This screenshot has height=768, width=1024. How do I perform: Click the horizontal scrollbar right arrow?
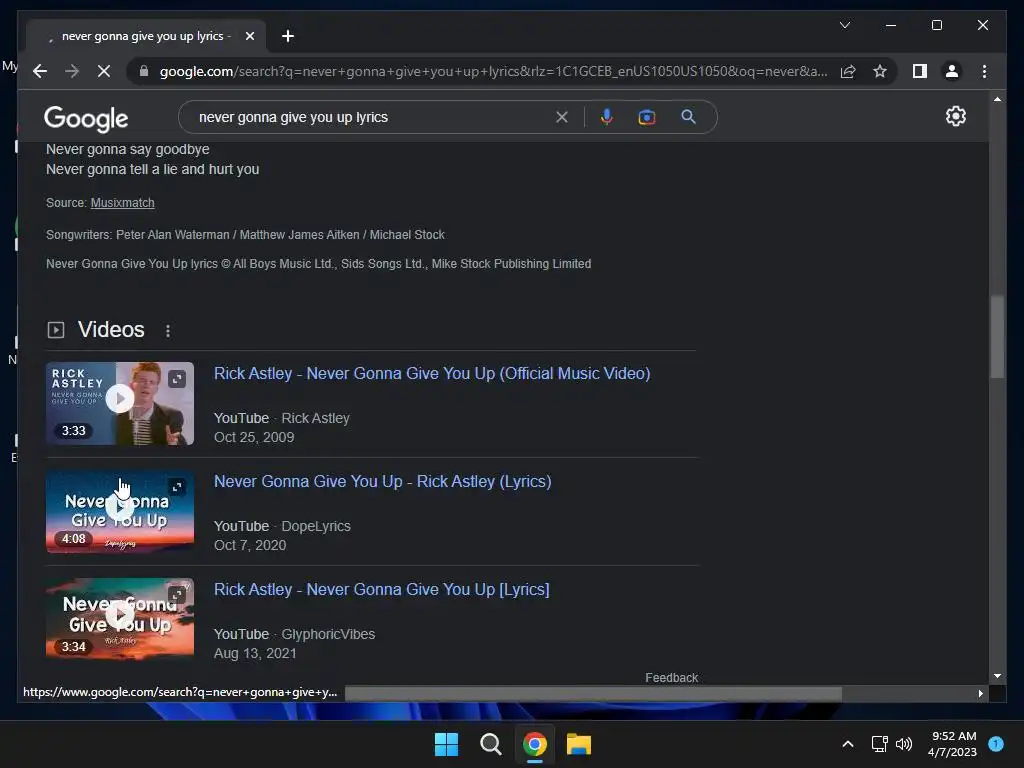click(x=980, y=694)
